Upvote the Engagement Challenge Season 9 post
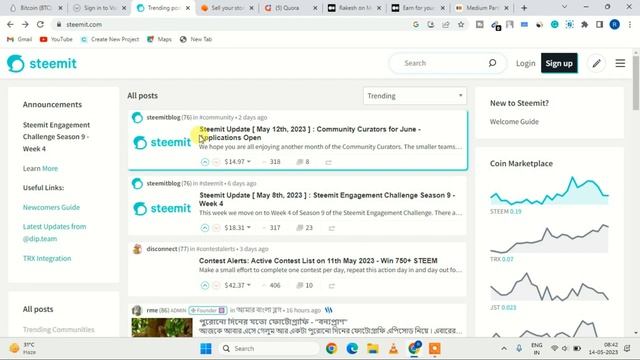The image size is (640, 360). (x=205, y=228)
